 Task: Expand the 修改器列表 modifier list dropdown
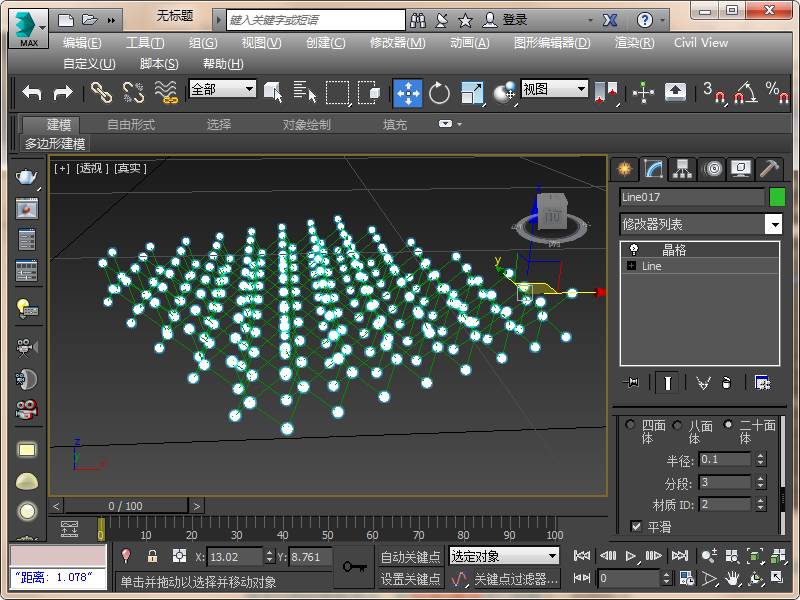pos(773,224)
